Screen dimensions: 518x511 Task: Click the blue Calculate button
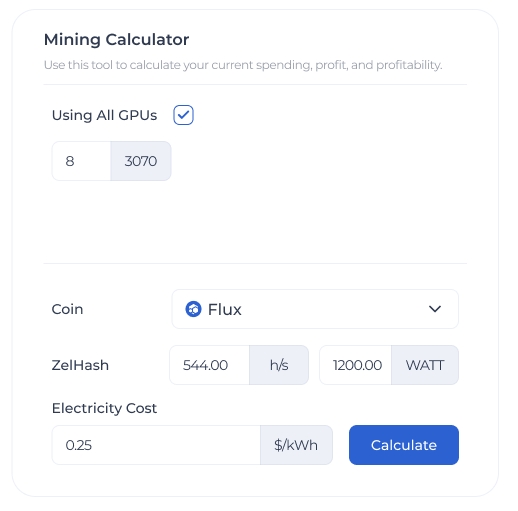[x=404, y=445]
